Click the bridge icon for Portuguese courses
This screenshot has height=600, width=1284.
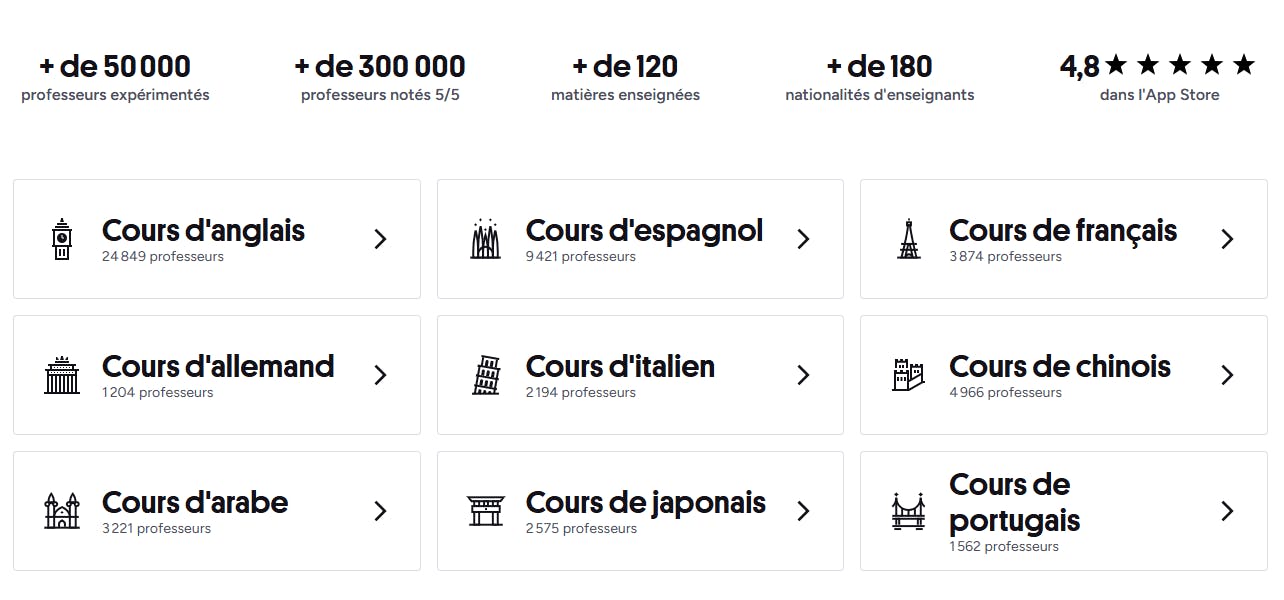point(909,511)
